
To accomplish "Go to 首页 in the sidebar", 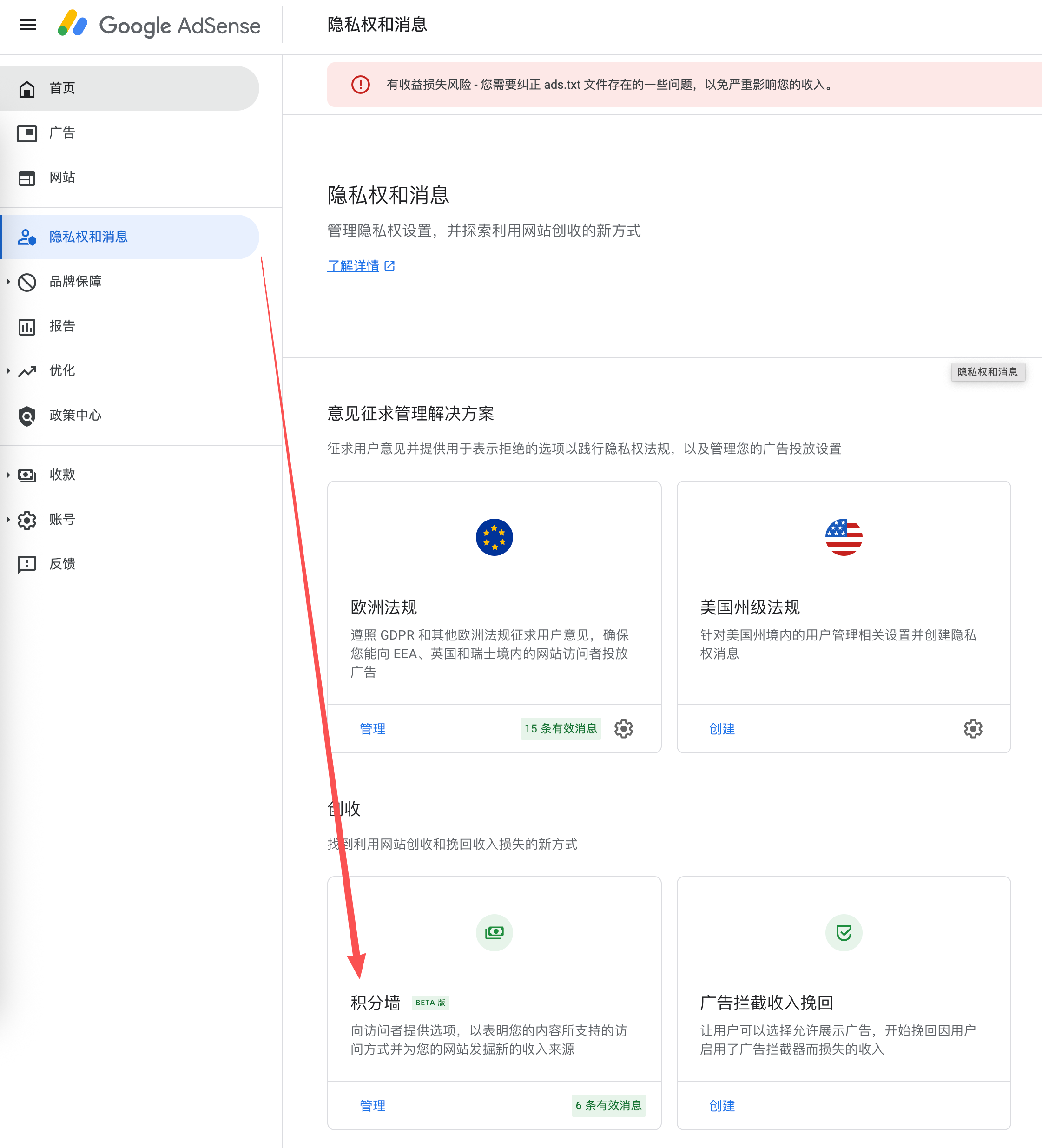I will pos(129,88).
